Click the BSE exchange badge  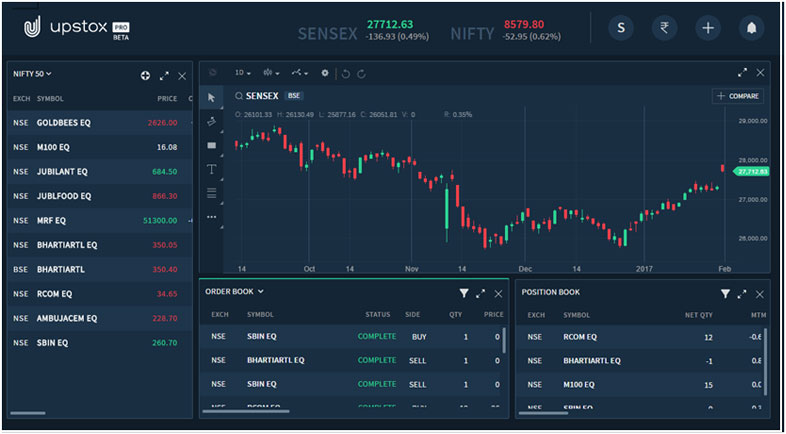[294, 96]
